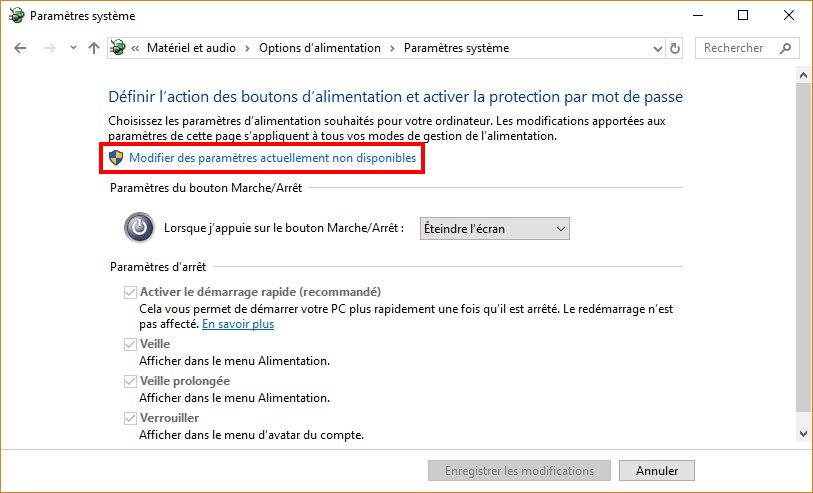Click the up-level arrow in the navigation bar
This screenshot has width=813, height=493.
pos(94,48)
